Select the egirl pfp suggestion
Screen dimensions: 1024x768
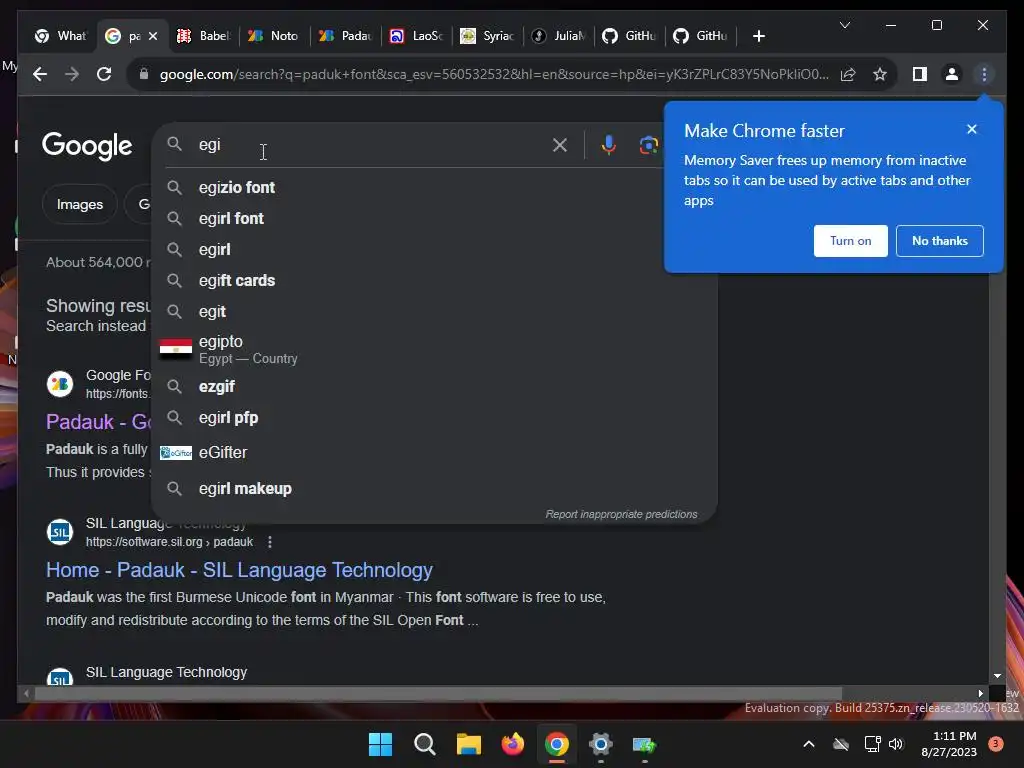(434, 418)
